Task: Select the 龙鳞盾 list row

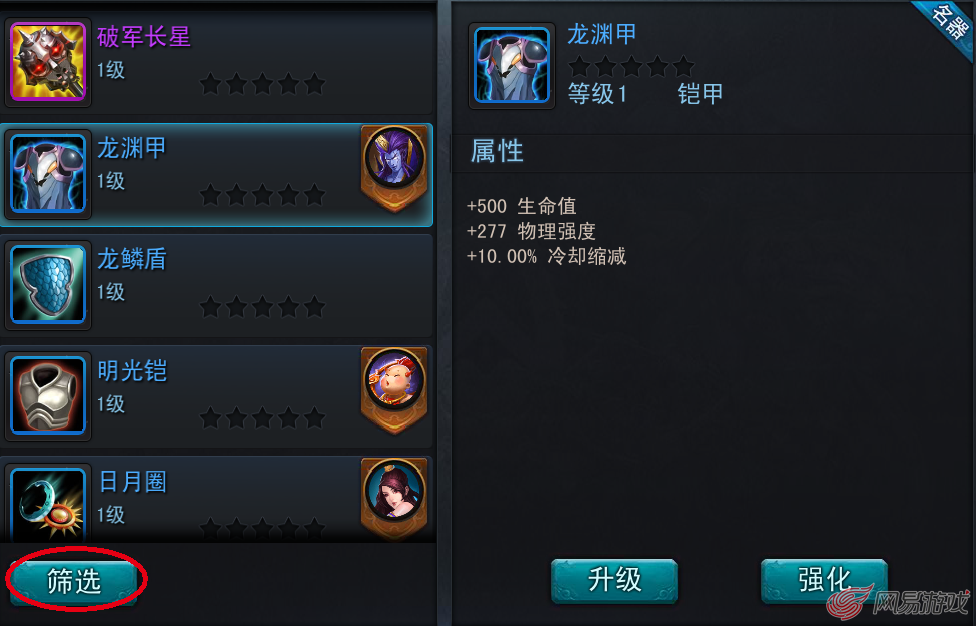Action: tap(217, 286)
